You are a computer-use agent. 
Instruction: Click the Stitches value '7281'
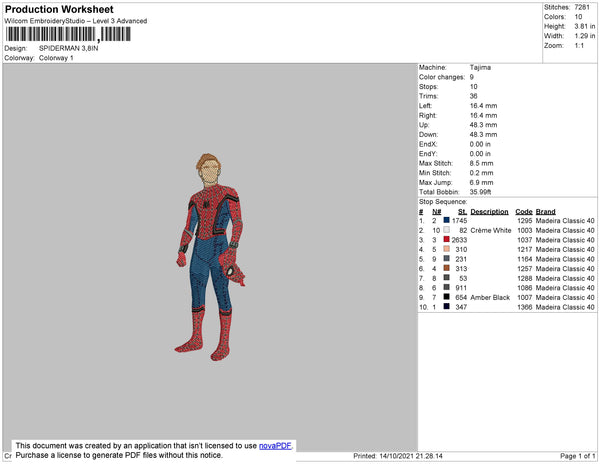click(x=582, y=7)
